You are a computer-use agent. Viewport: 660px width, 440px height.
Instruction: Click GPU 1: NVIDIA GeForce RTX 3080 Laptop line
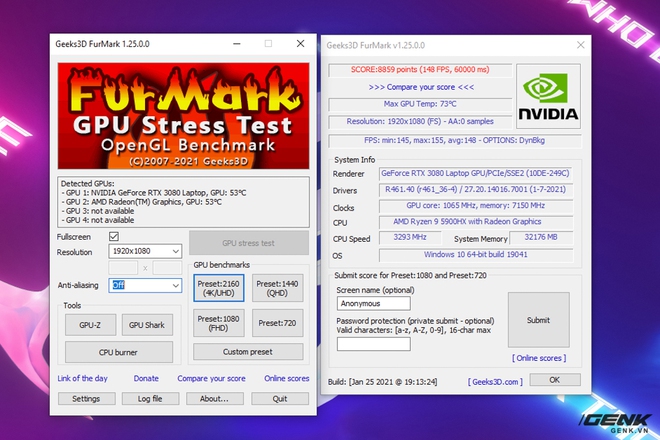(154, 193)
